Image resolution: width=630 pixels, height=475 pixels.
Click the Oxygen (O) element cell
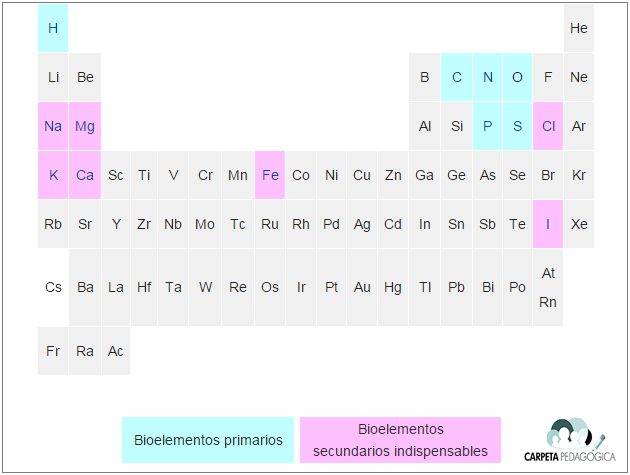coord(518,77)
